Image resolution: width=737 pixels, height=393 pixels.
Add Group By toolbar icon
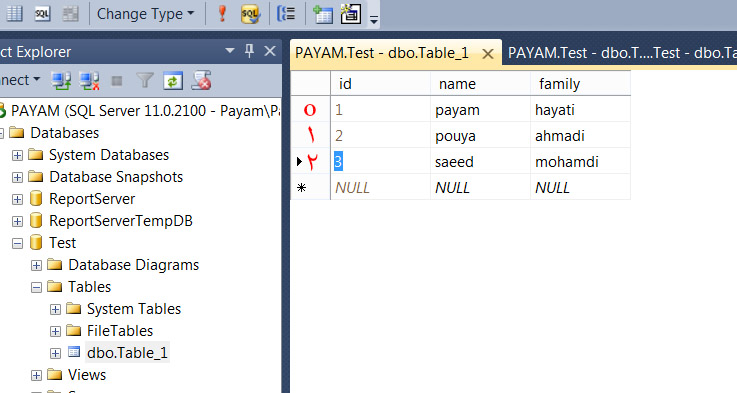(286, 14)
